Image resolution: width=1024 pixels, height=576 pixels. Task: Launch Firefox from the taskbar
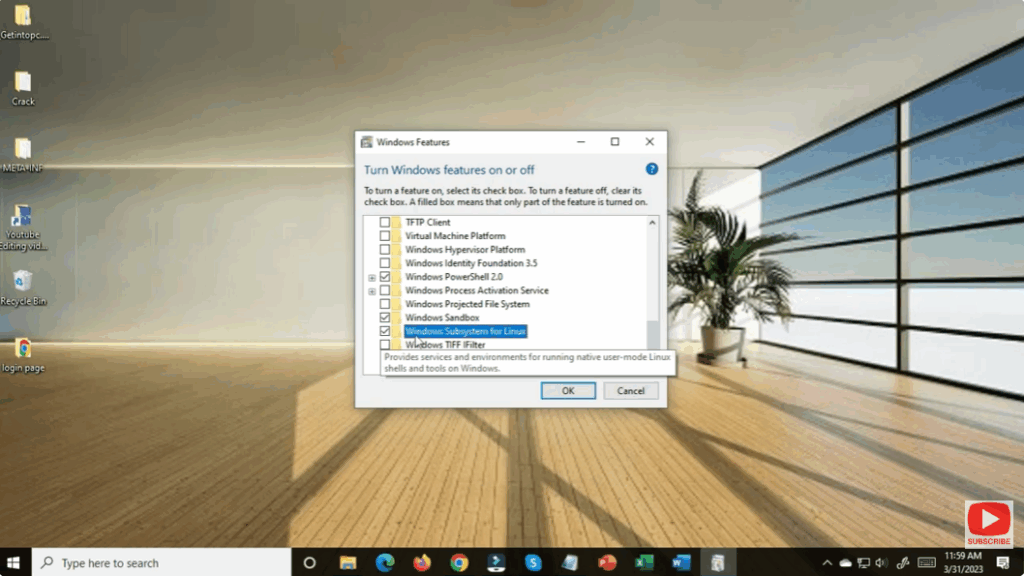pyautogui.click(x=421, y=561)
